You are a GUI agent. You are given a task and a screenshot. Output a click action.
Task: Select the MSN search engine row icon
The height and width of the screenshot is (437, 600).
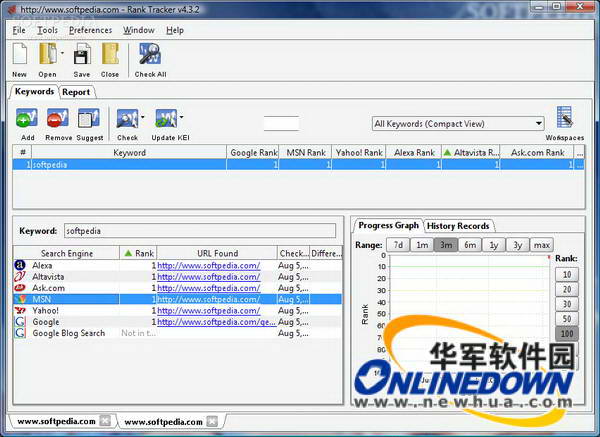20,299
